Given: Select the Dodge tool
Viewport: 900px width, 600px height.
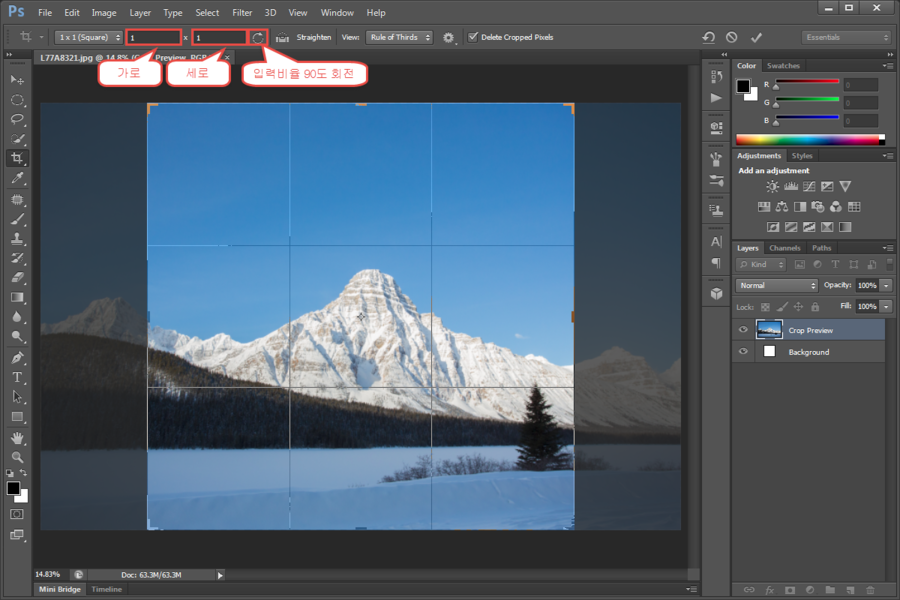Looking at the screenshot, I should (17, 336).
